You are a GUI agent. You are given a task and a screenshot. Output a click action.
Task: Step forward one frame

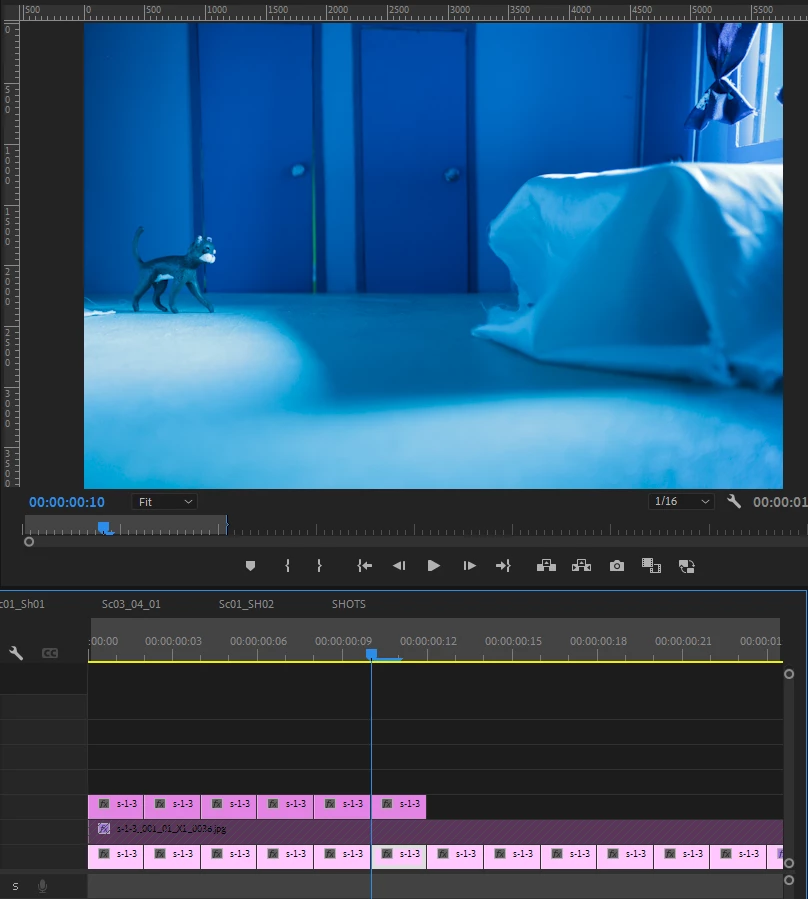469,566
